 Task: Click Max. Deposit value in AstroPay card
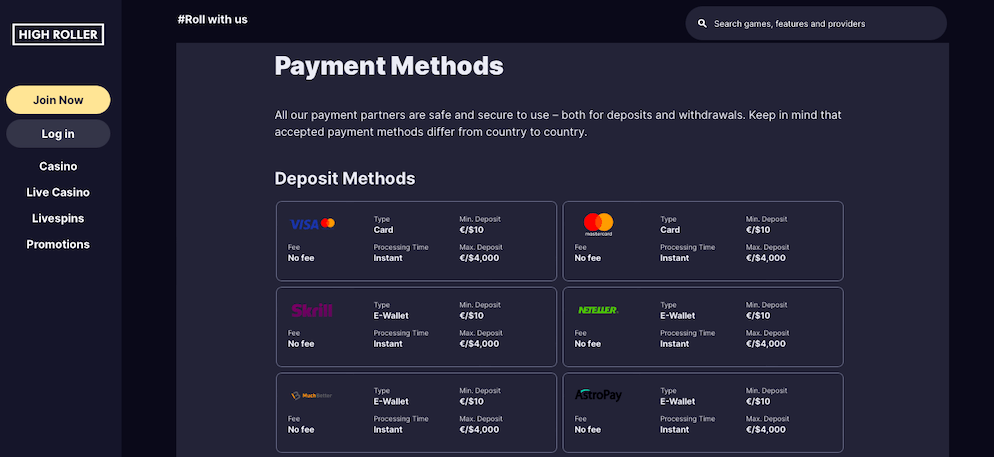click(x=766, y=429)
